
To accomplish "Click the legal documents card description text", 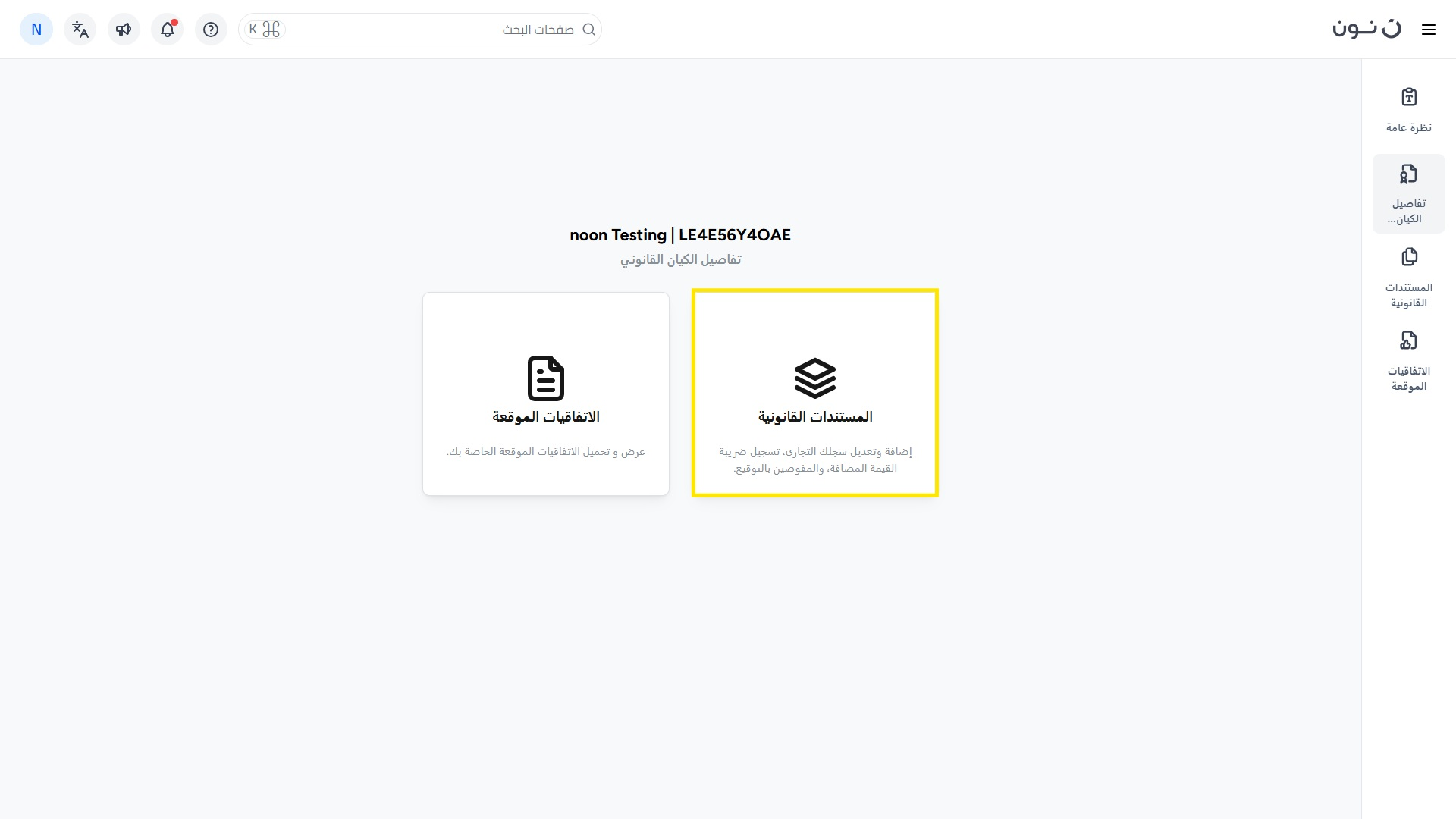I will (x=815, y=460).
